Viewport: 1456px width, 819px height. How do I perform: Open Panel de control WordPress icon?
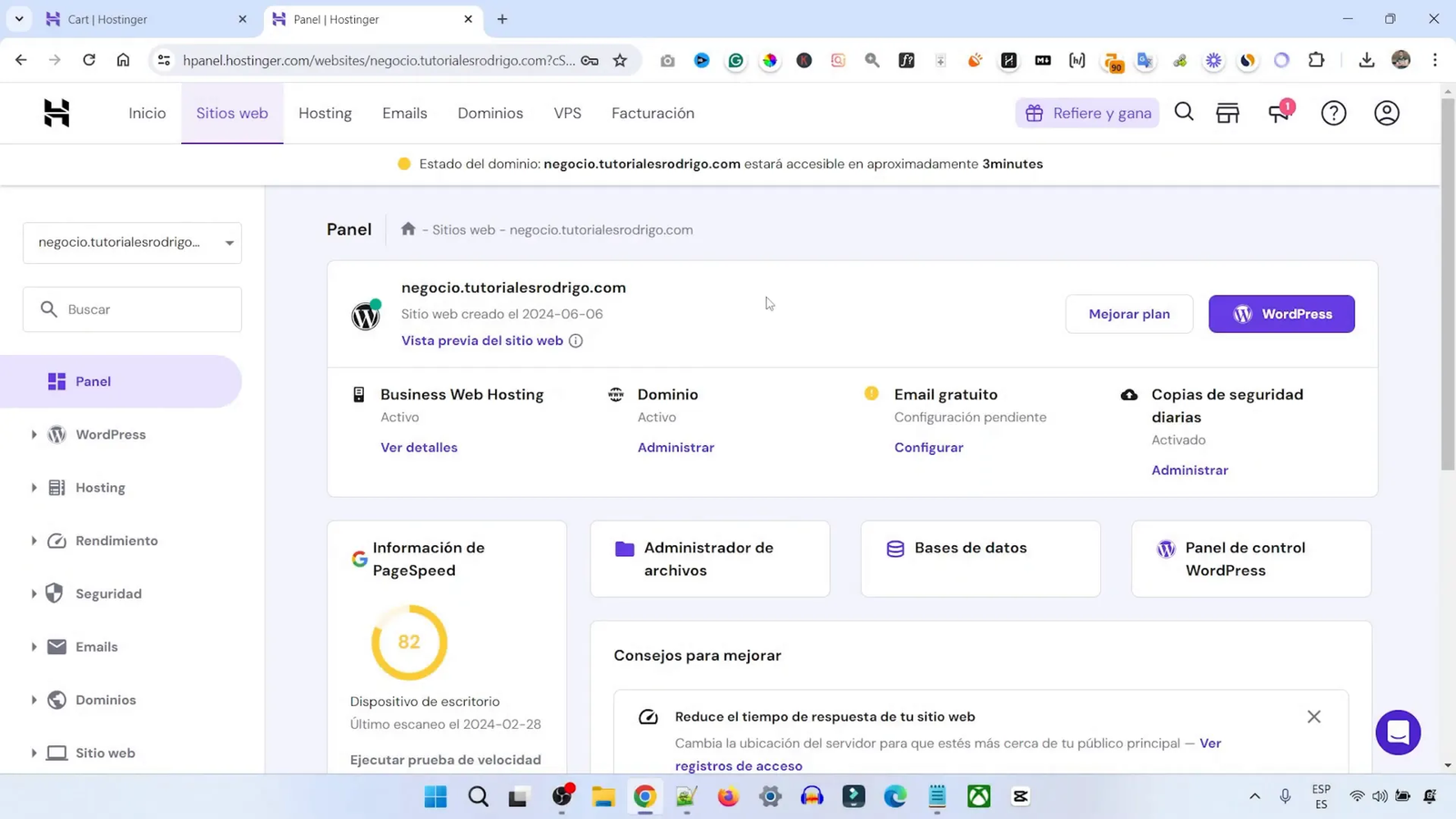(x=1166, y=548)
